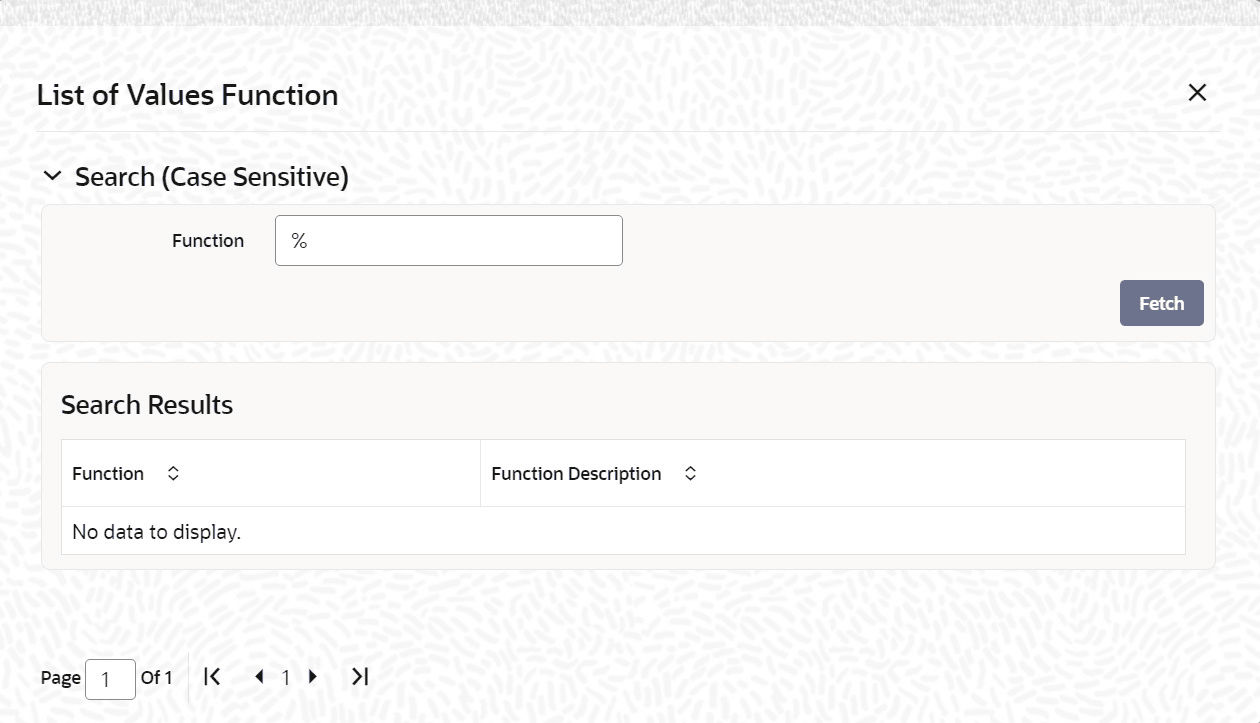Focus the Page number input box

pyautogui.click(x=111, y=679)
